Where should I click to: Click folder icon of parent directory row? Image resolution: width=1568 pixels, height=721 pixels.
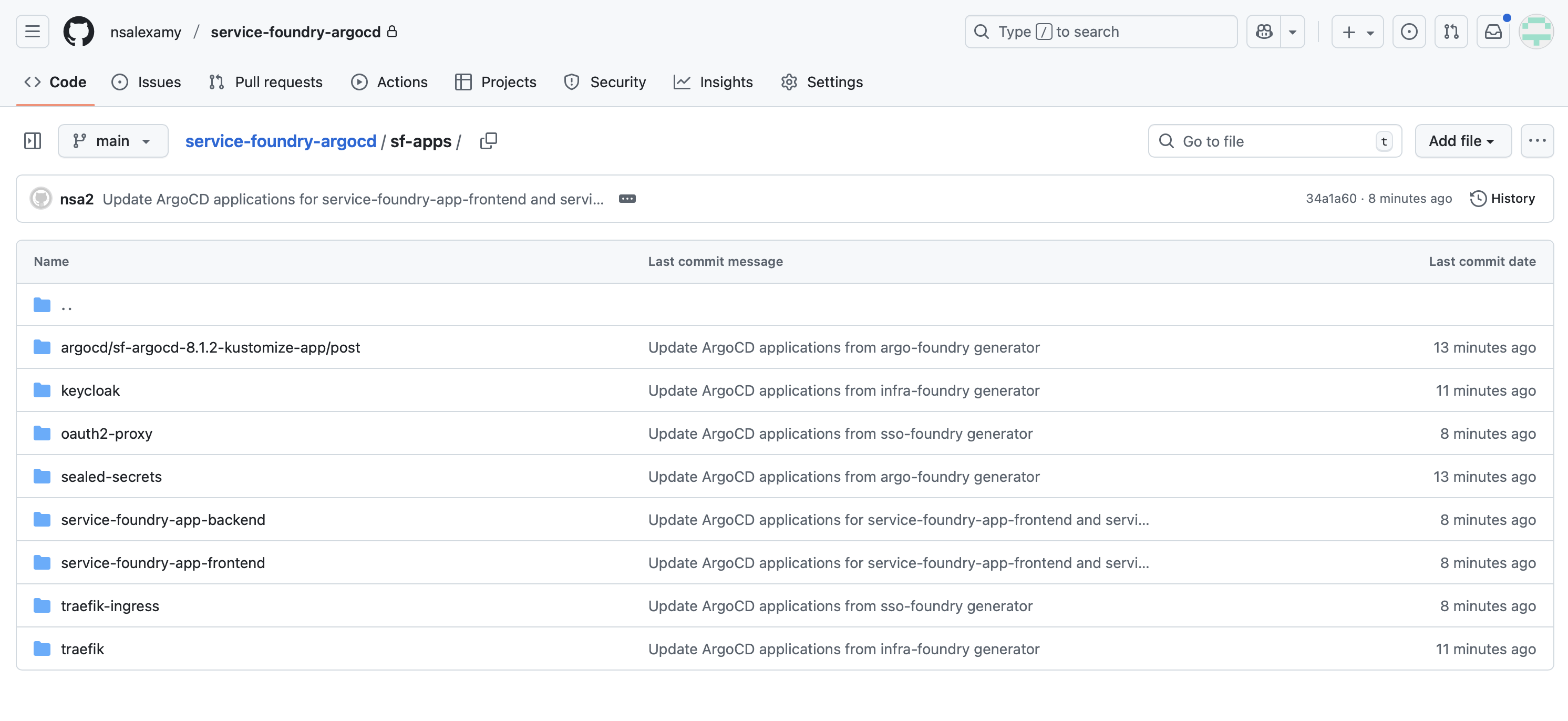[42, 304]
